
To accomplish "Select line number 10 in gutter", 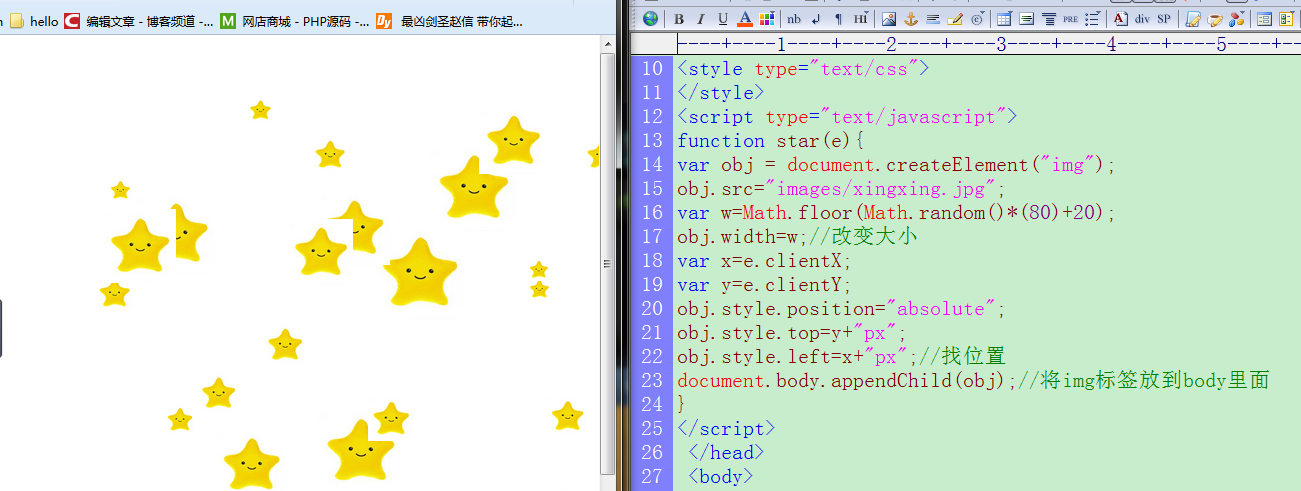I will click(x=652, y=69).
